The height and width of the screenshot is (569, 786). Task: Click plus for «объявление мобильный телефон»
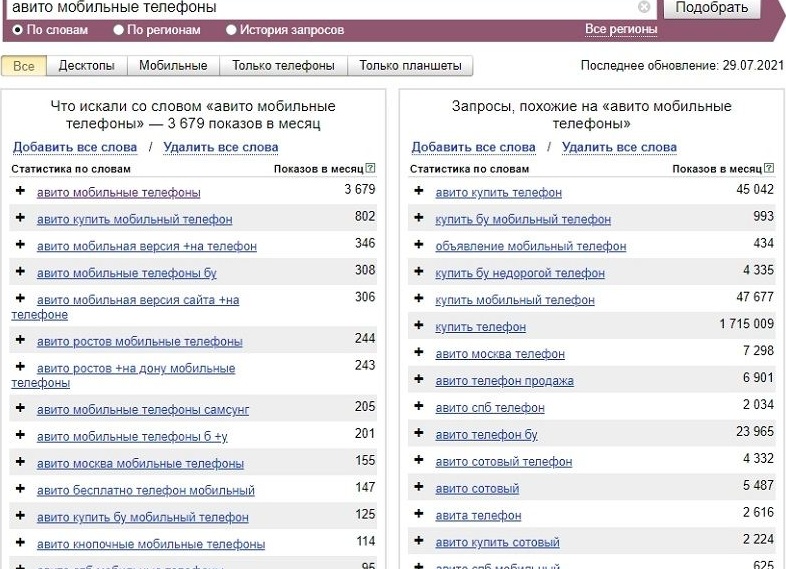[x=419, y=244]
